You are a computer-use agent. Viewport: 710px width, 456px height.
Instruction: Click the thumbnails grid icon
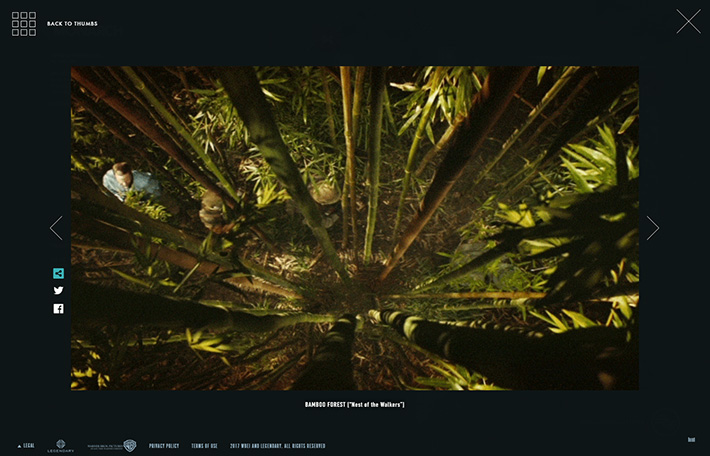[24, 24]
